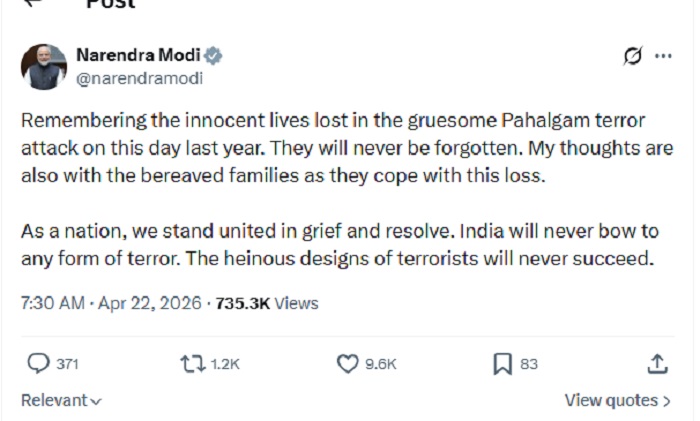
Task: Bookmark this post using the bookmark icon
Action: (503, 364)
